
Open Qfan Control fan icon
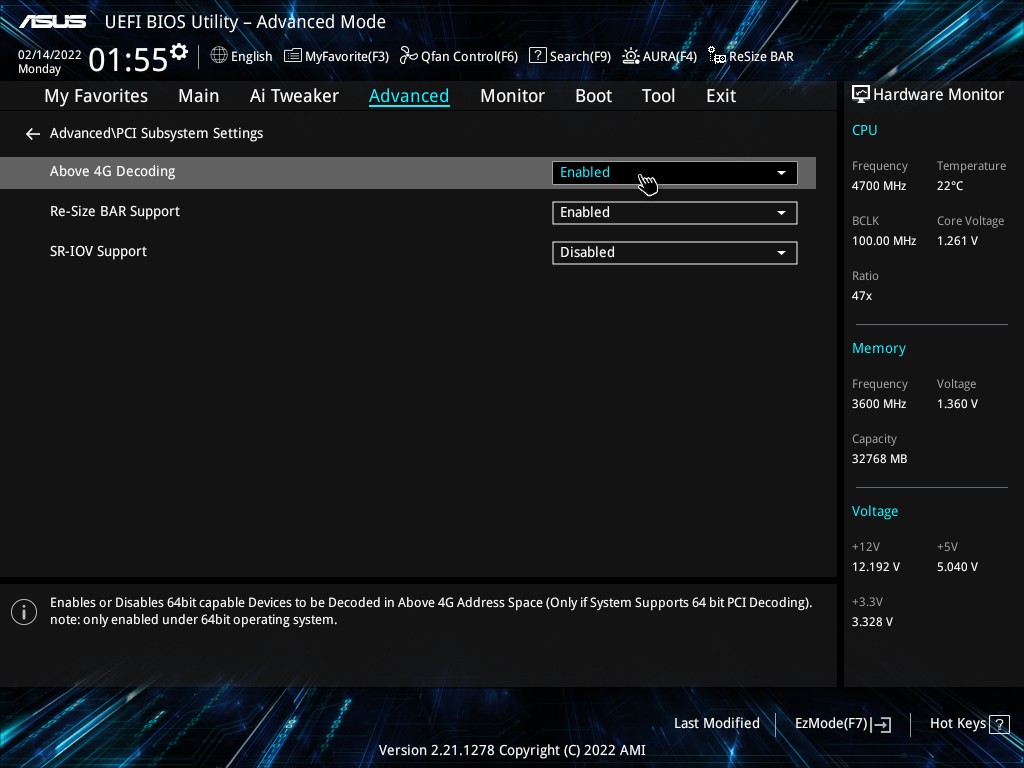click(x=408, y=56)
